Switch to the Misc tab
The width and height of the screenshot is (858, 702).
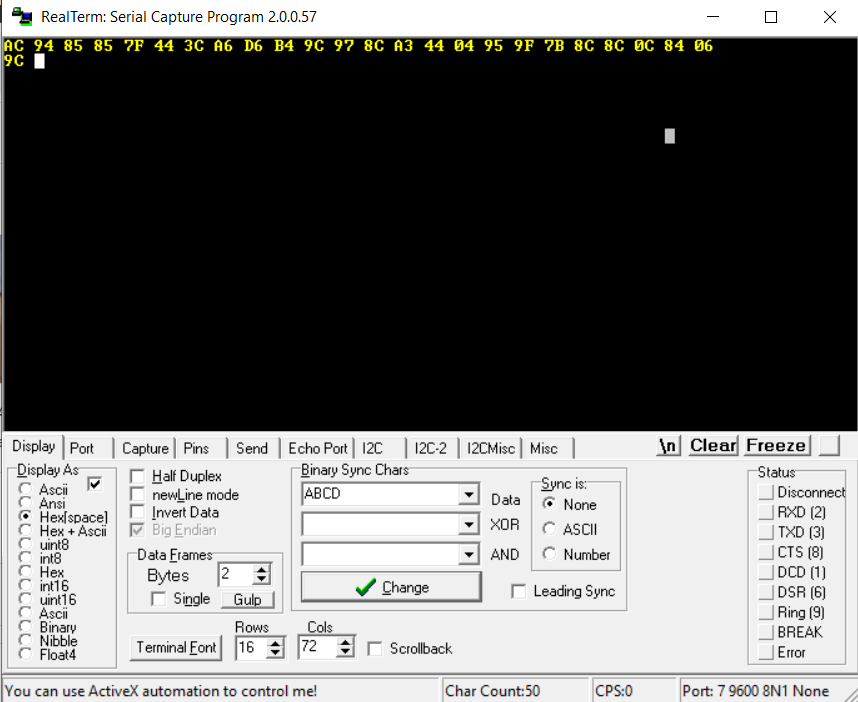(x=544, y=449)
